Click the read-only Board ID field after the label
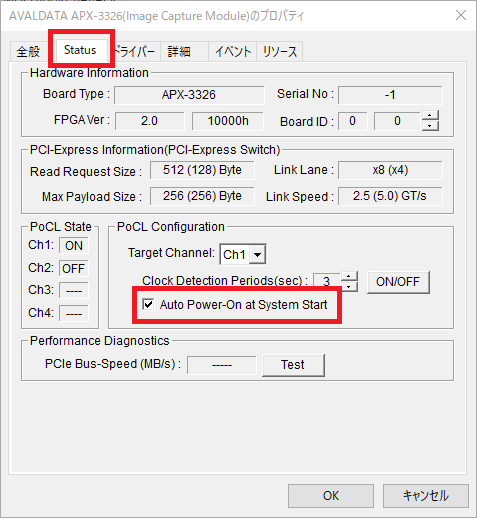The height and width of the screenshot is (518, 477). (x=353, y=121)
